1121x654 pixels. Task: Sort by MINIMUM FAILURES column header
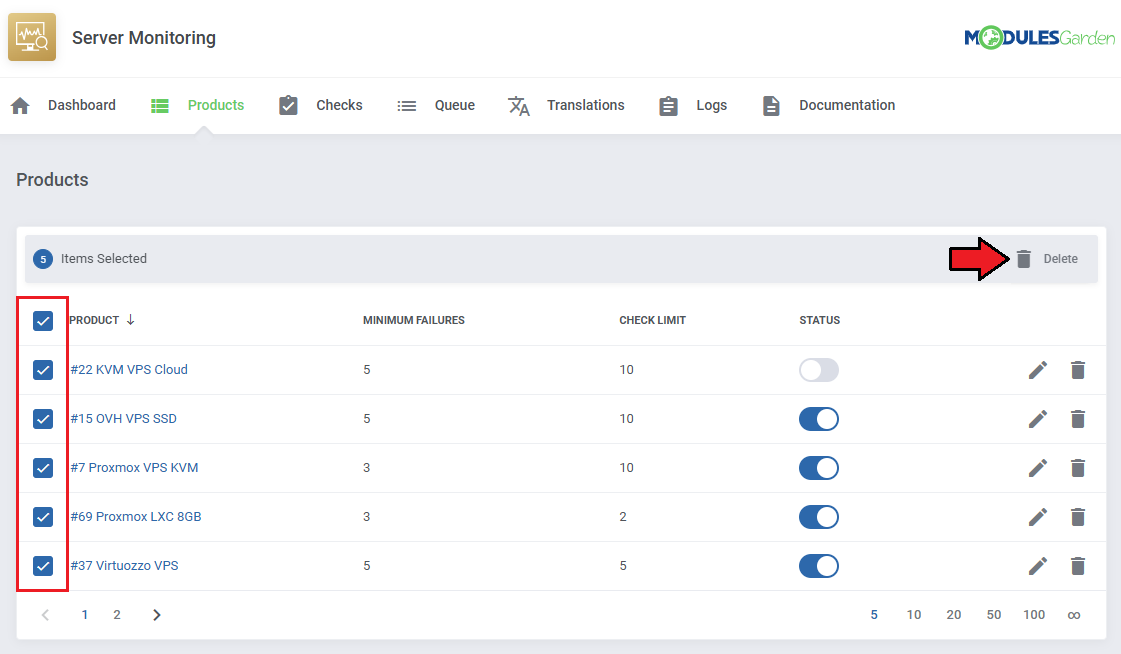click(413, 320)
